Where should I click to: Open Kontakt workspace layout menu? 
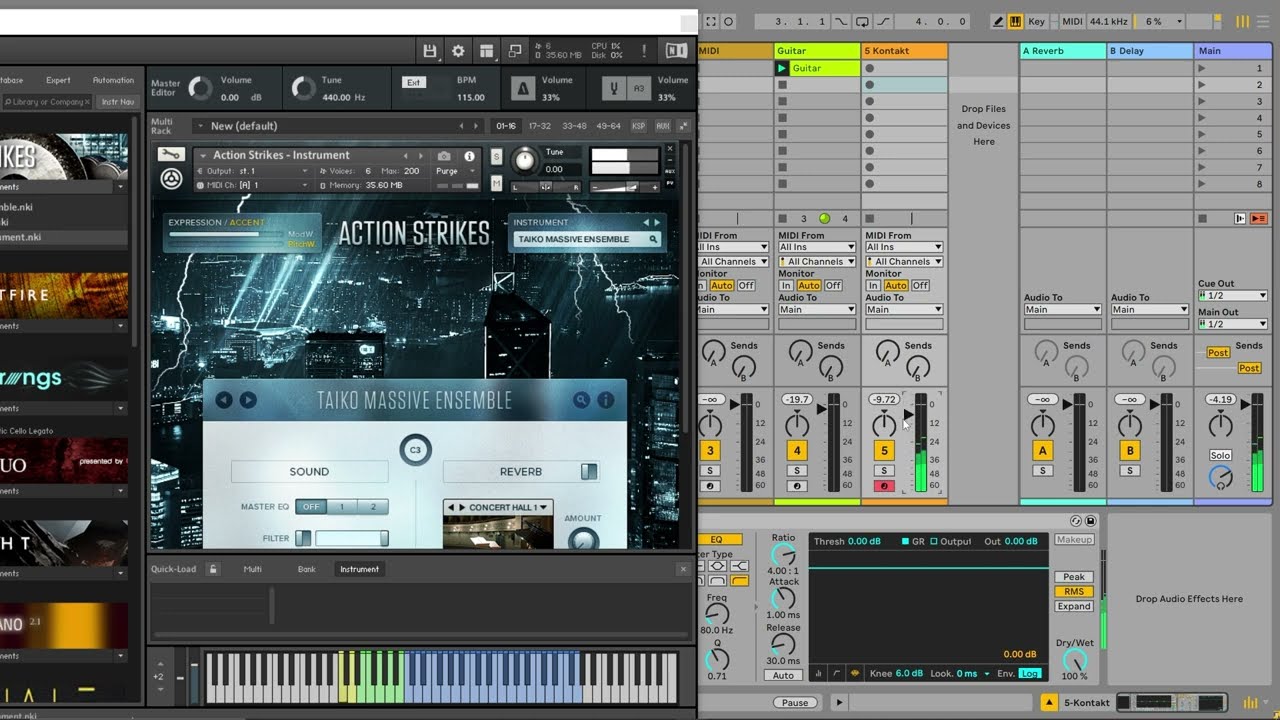coord(486,51)
